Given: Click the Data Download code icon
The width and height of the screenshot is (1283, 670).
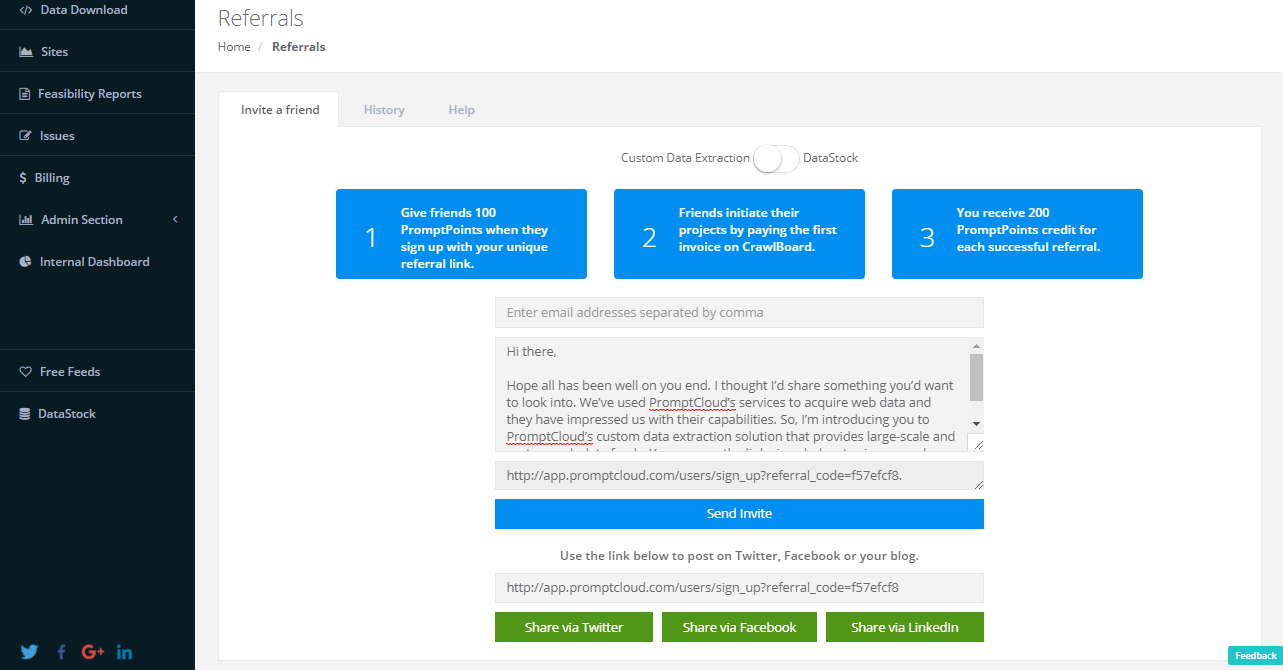Looking at the screenshot, I should coord(26,10).
